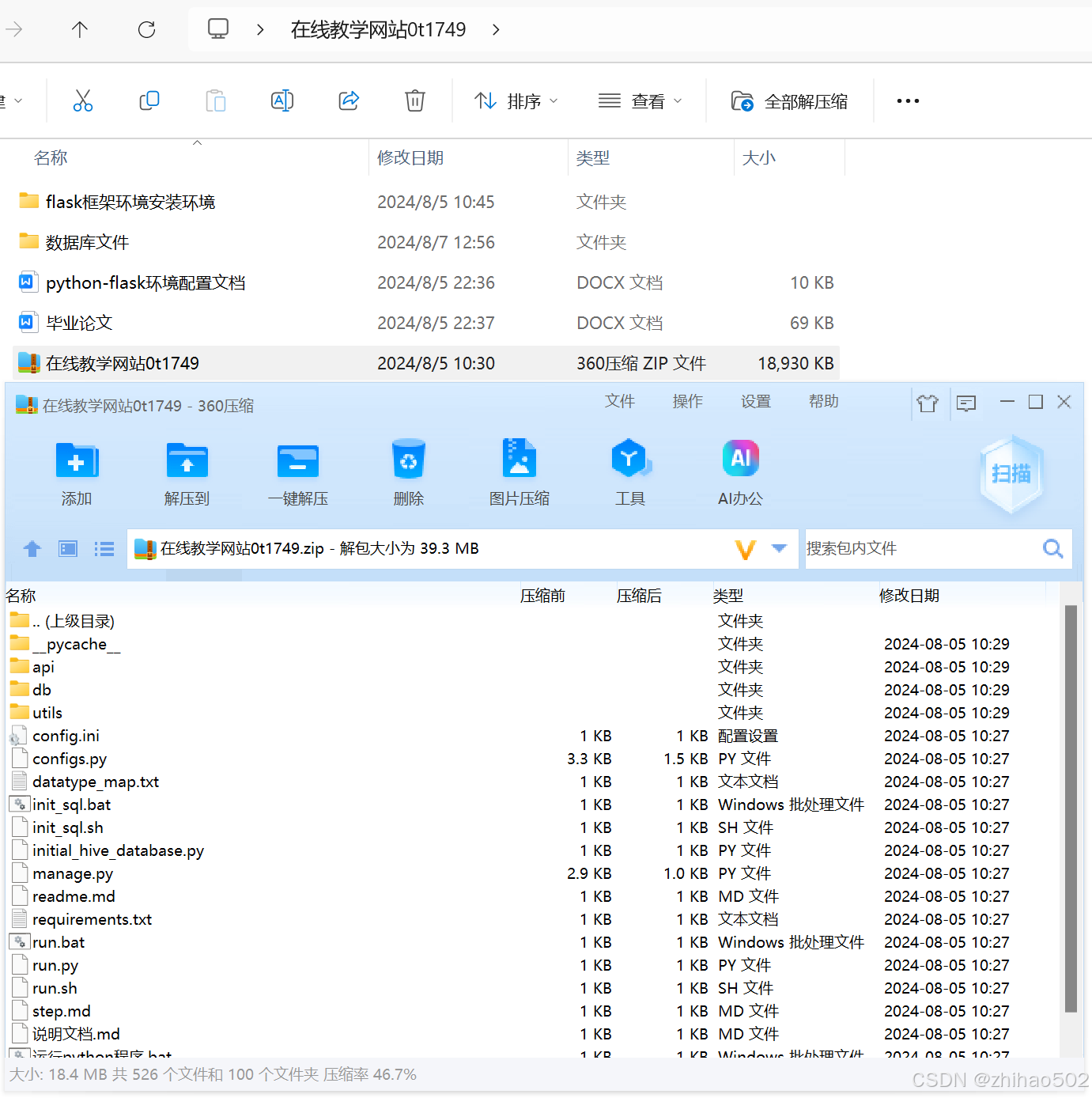Screen dimensions: 1092x1098
Task: Click the This PC monitor icon in address bar
Action: point(218,29)
